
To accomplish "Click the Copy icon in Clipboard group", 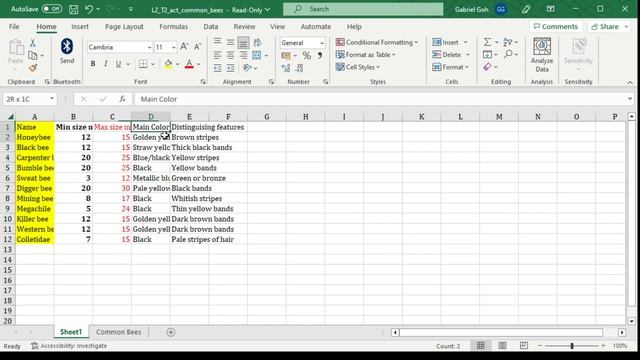I will [x=33, y=55].
